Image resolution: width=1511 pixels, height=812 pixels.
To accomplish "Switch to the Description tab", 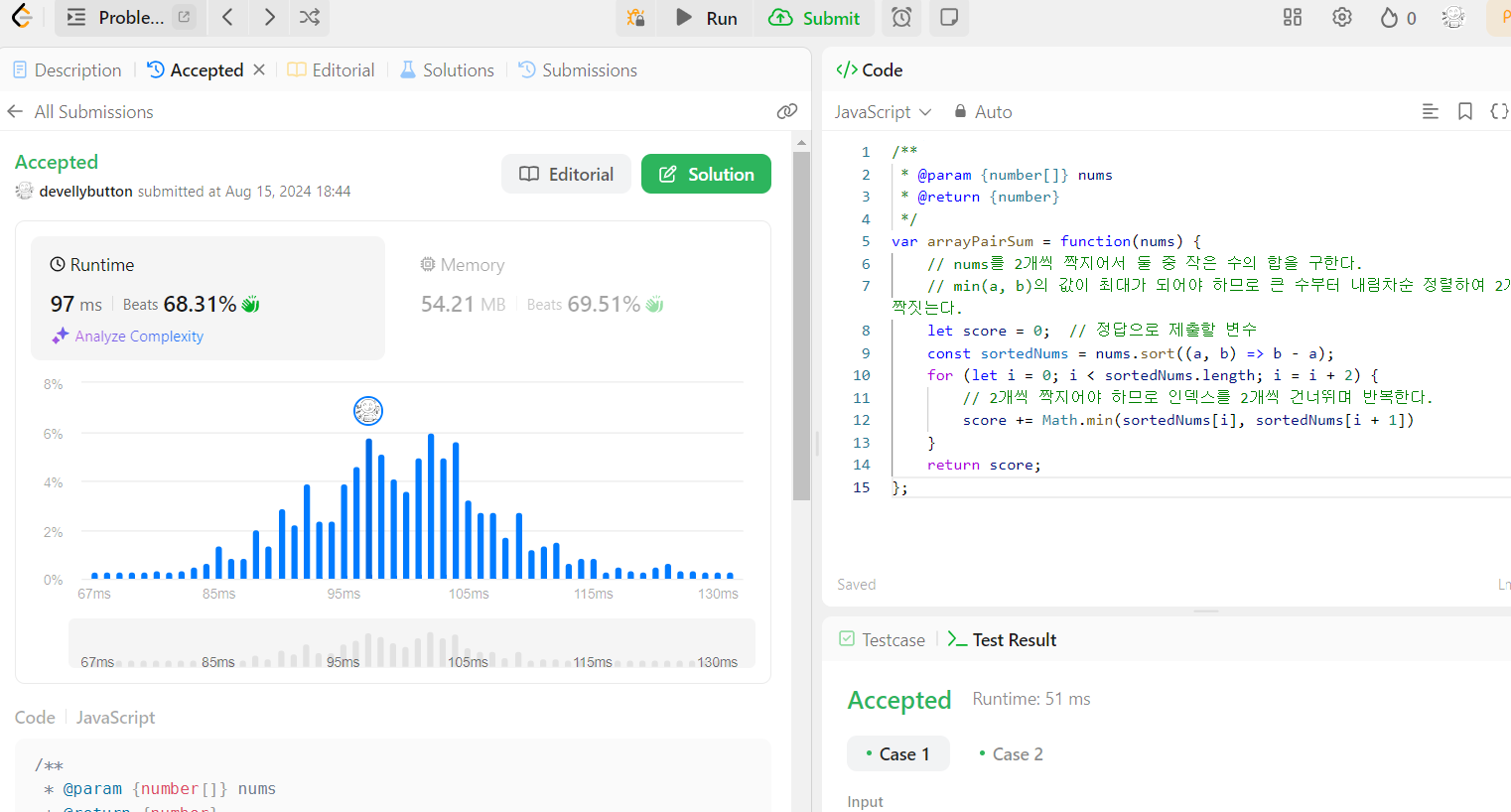I will pos(67,69).
